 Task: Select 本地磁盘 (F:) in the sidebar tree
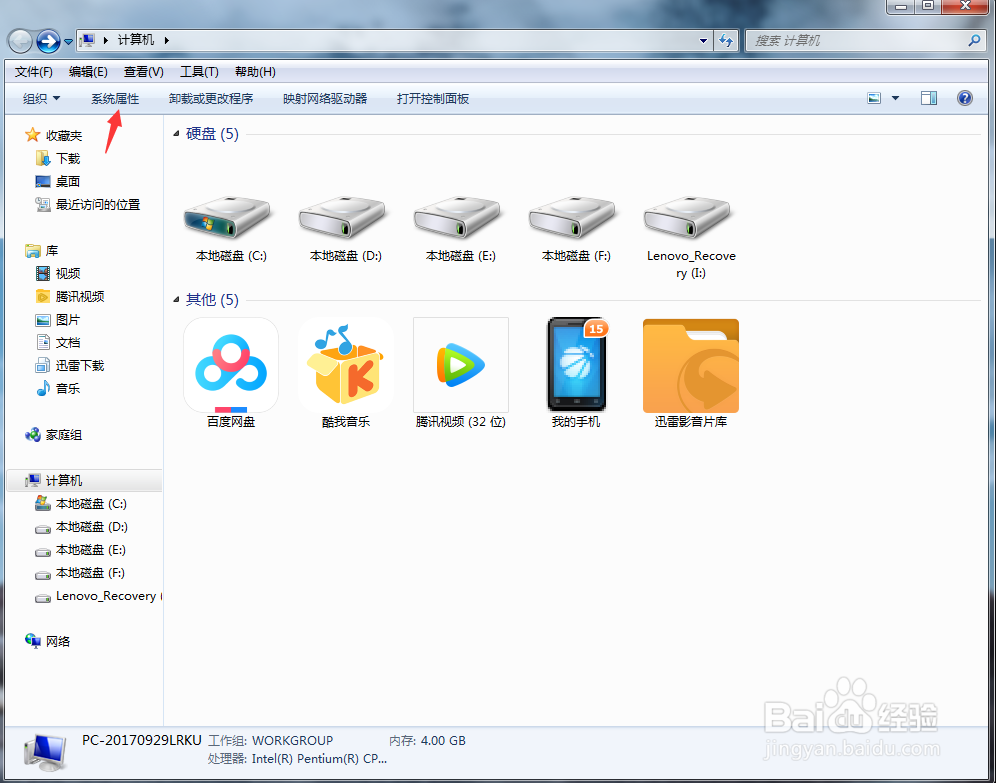click(90, 573)
